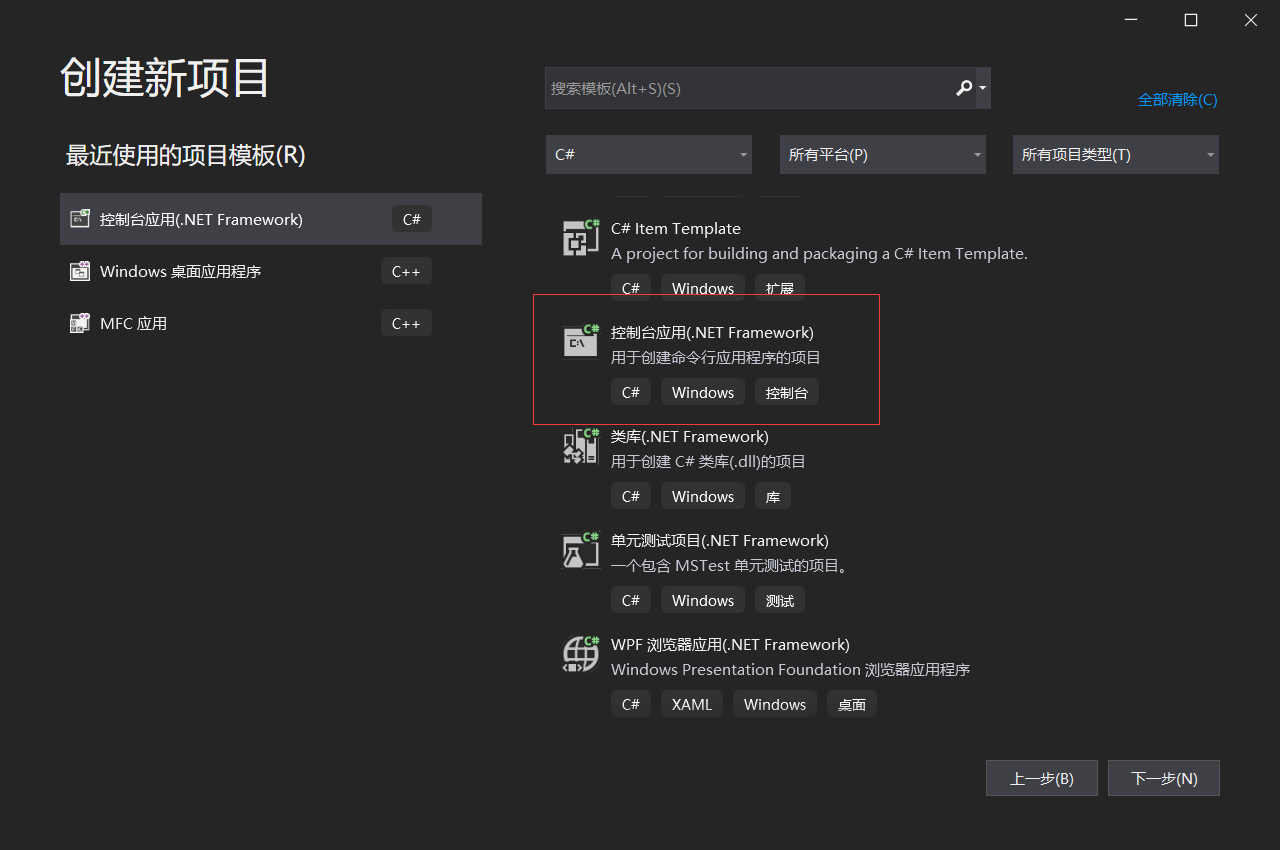Select recent template 控制台应用(.NET Framework)
Screen dimensions: 1280x850
coord(271,219)
